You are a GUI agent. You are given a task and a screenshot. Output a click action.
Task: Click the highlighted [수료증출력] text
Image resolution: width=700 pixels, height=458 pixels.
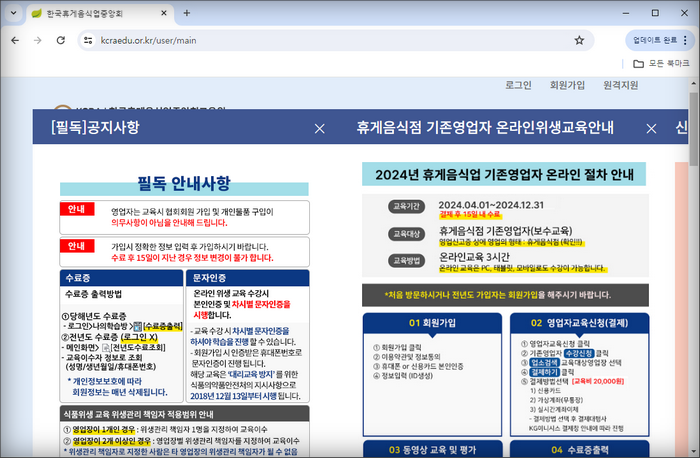(162, 326)
